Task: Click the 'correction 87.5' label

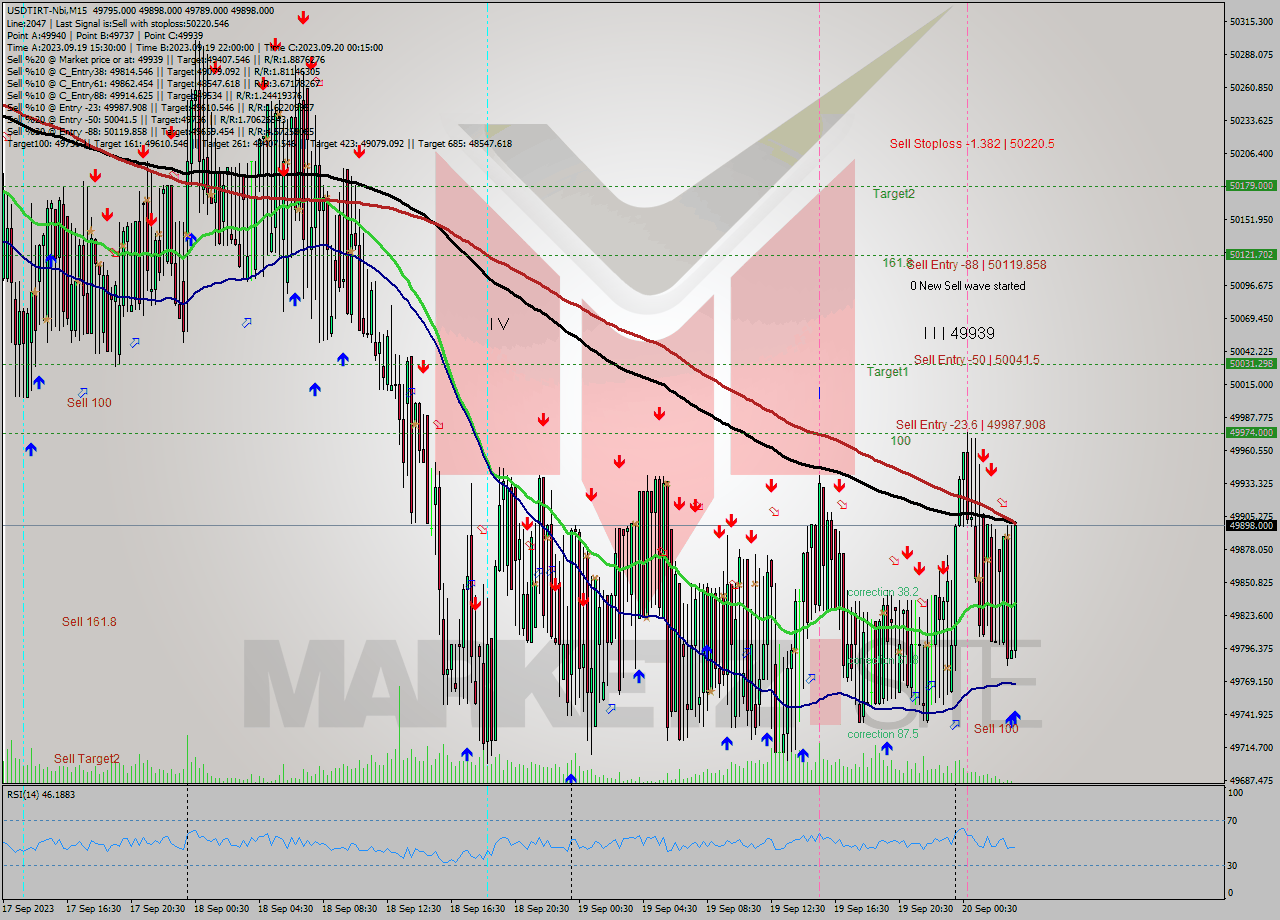Action: 882,734
